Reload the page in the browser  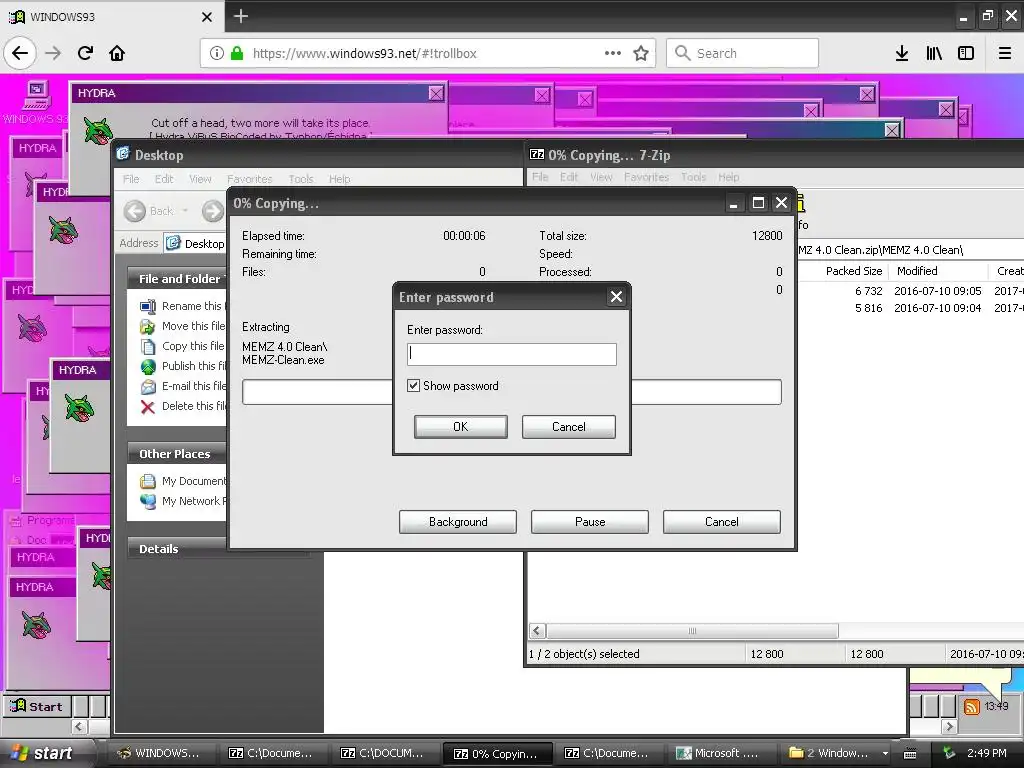tap(85, 53)
